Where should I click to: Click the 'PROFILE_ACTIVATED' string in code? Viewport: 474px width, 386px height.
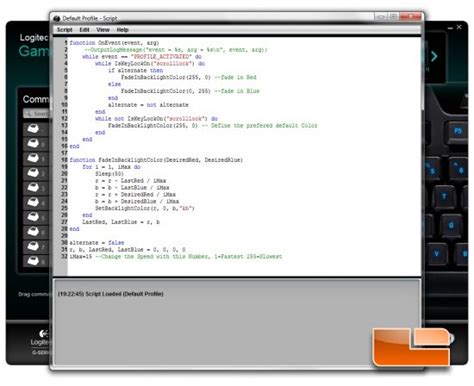161,57
